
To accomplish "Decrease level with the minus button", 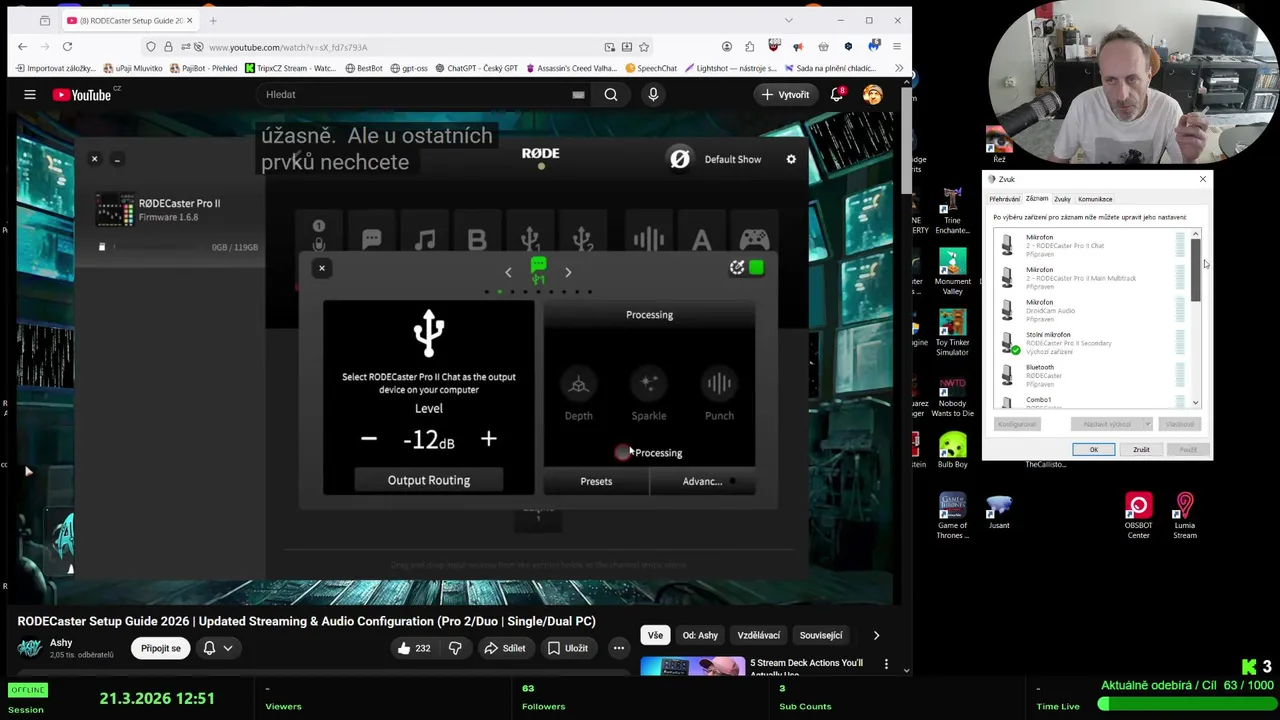I will click(369, 438).
